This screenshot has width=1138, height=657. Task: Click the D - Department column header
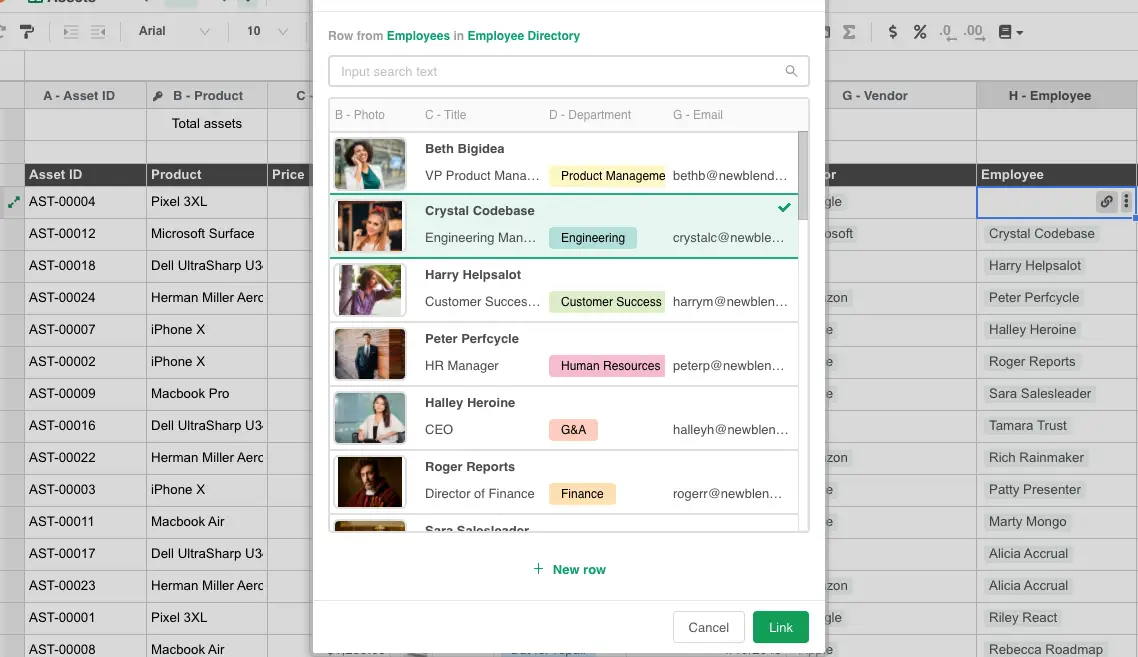[592, 114]
